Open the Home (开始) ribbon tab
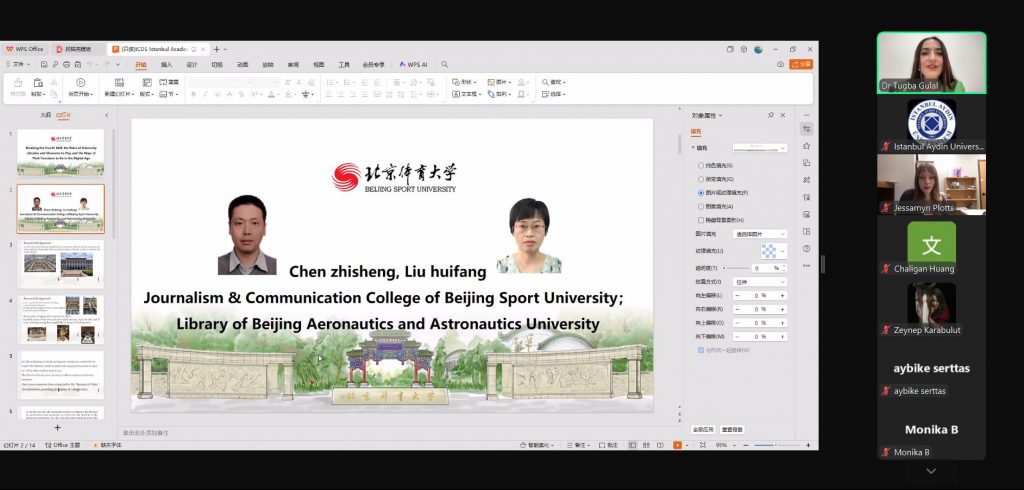Viewport: 1024px width, 490px height. [141, 65]
